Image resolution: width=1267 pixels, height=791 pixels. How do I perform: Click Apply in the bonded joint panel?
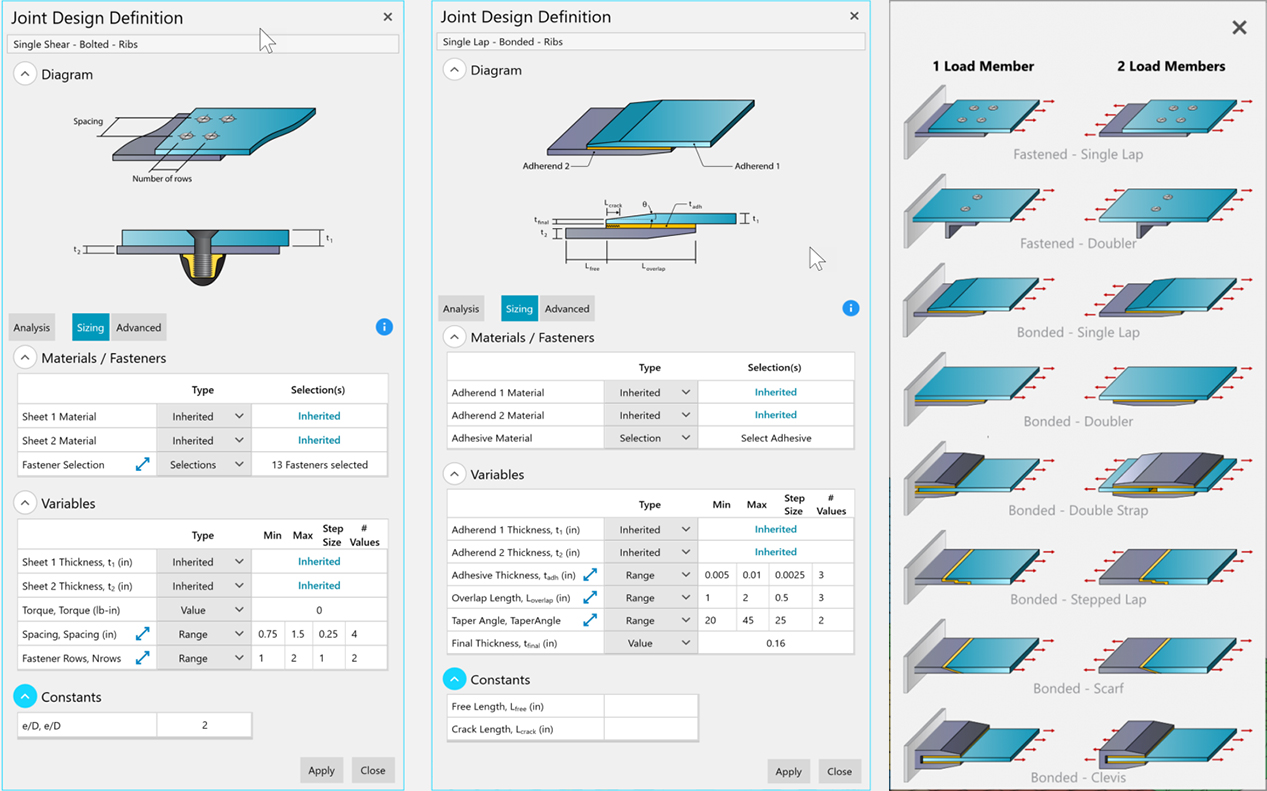[788, 771]
